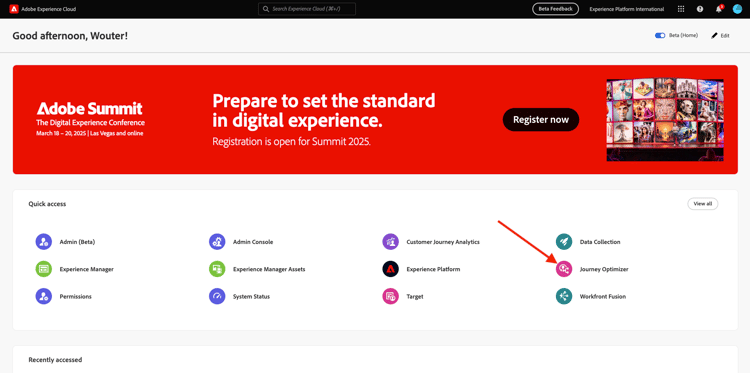Open the Experience Manager Assets link

(269, 269)
